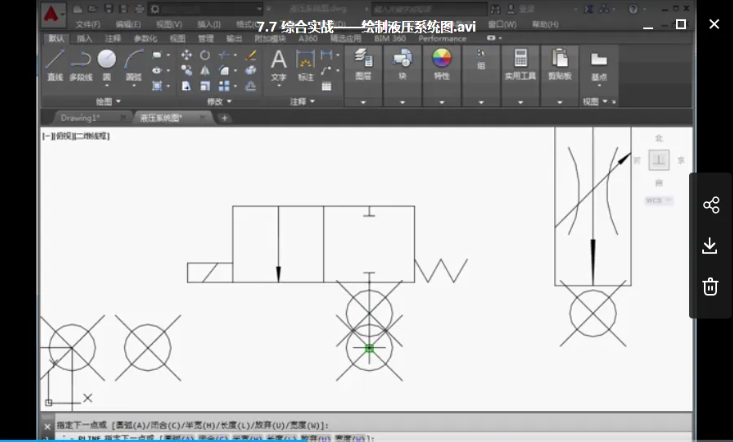Expand the 视图 panel arrow beside 基点
This screenshot has width=733, height=442.
coord(605,101)
